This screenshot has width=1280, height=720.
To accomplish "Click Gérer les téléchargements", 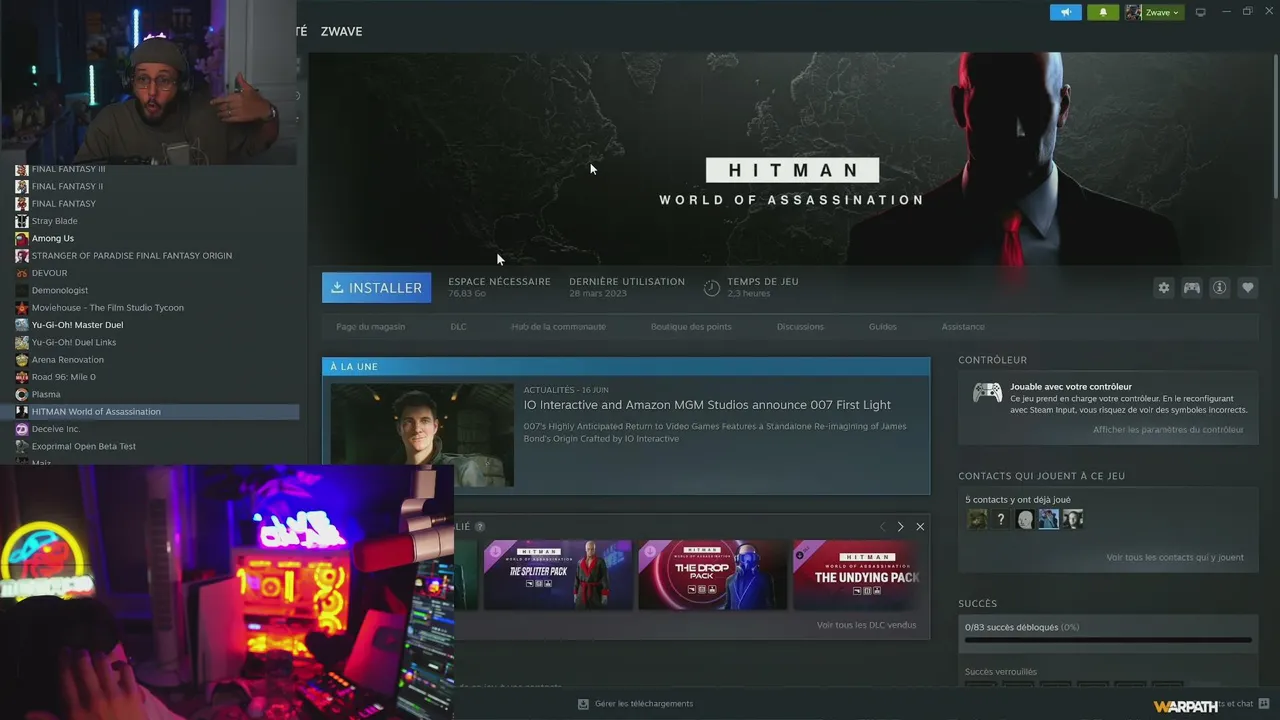I will [x=644, y=704].
